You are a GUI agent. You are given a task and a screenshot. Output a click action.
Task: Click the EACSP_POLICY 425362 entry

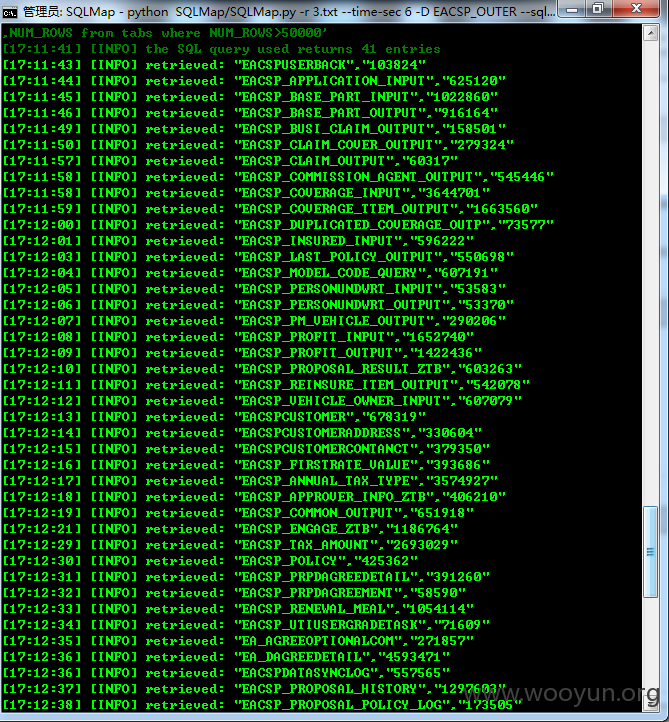point(210,561)
